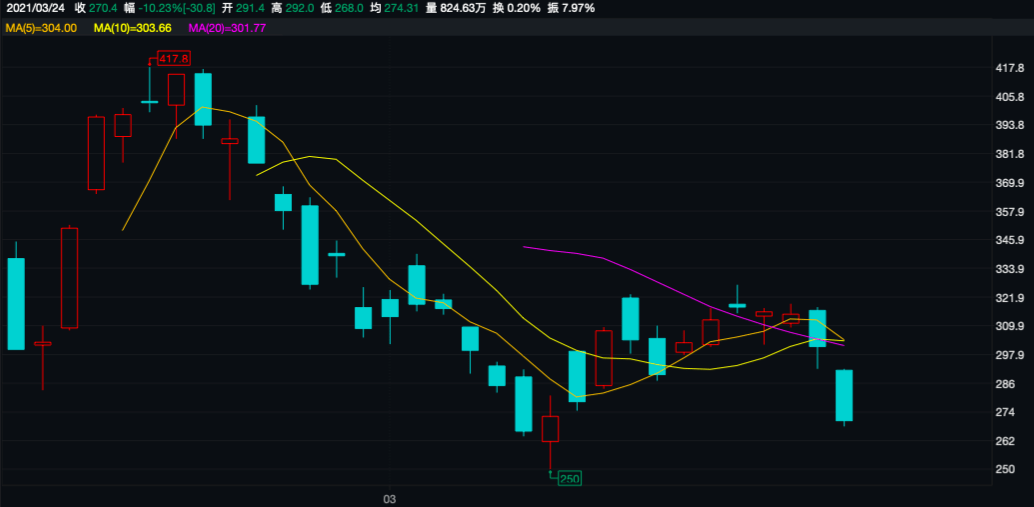Click the 03 month marker on time axis
Viewport: 1034px width, 507px height.
[391, 497]
